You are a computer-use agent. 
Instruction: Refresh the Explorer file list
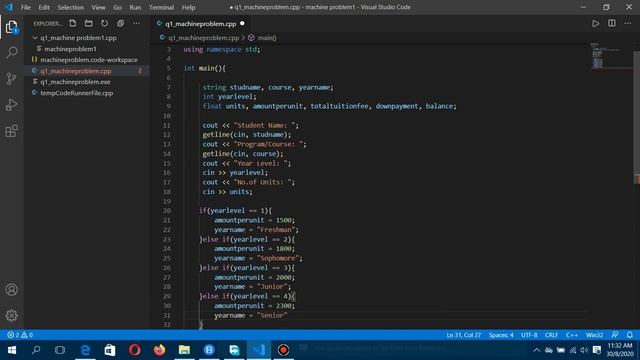[104, 23]
